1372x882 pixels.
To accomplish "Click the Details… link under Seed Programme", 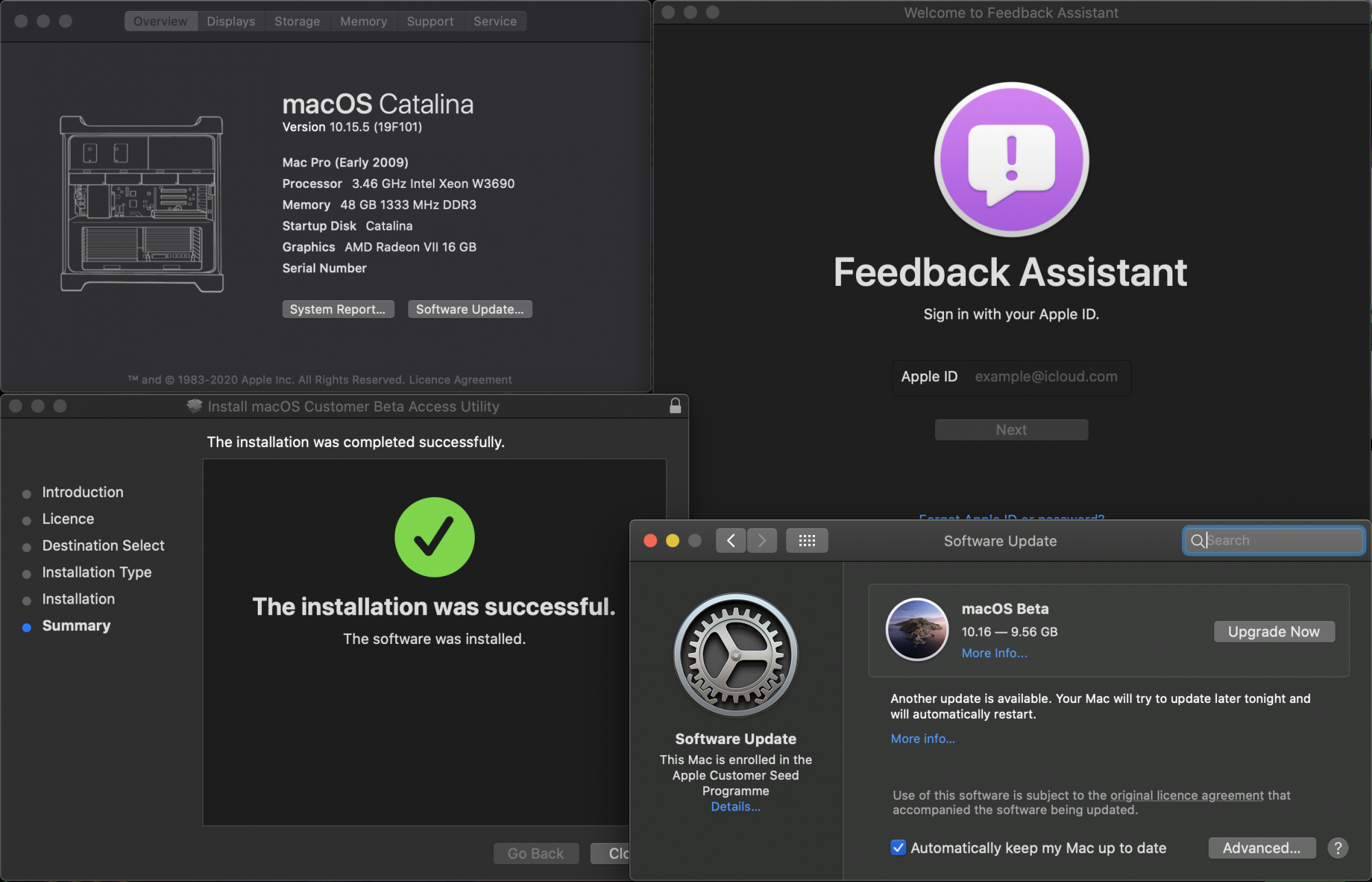I will (x=735, y=807).
